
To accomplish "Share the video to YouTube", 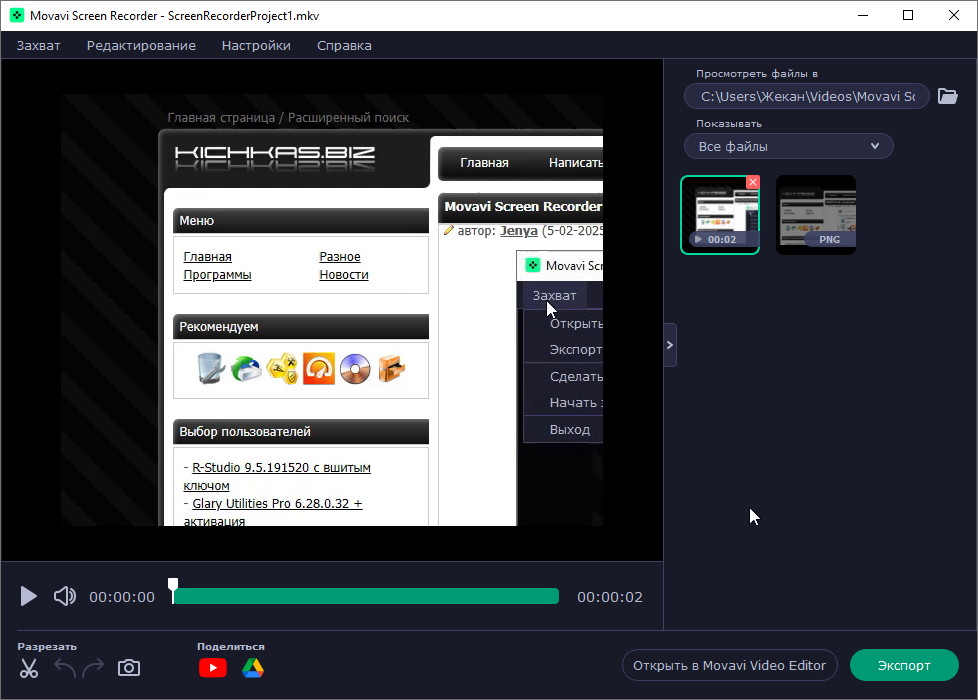I will click(213, 668).
